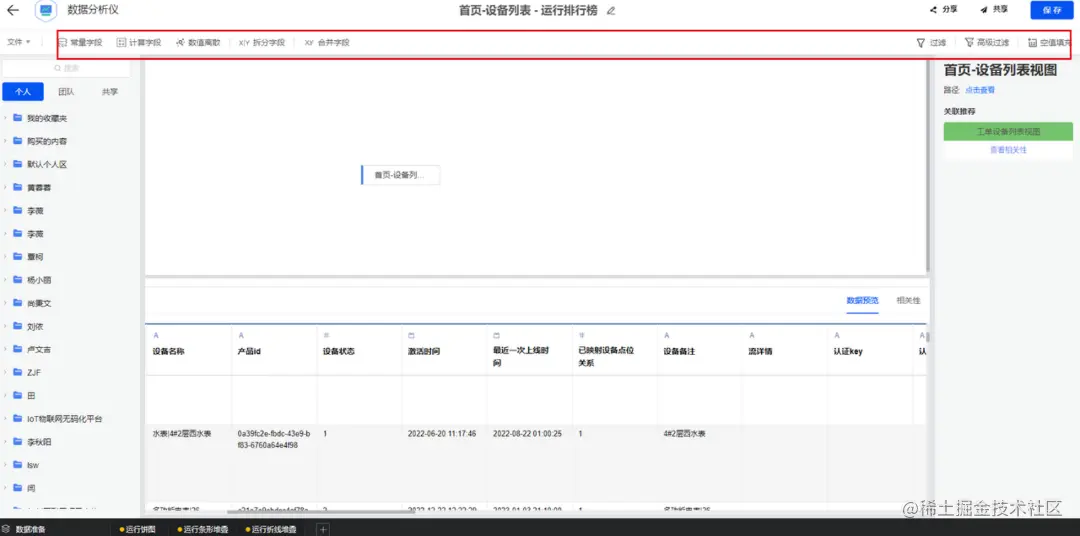Apply the 过滤 funnel filter
The width and height of the screenshot is (1080, 536).
[x=931, y=42]
